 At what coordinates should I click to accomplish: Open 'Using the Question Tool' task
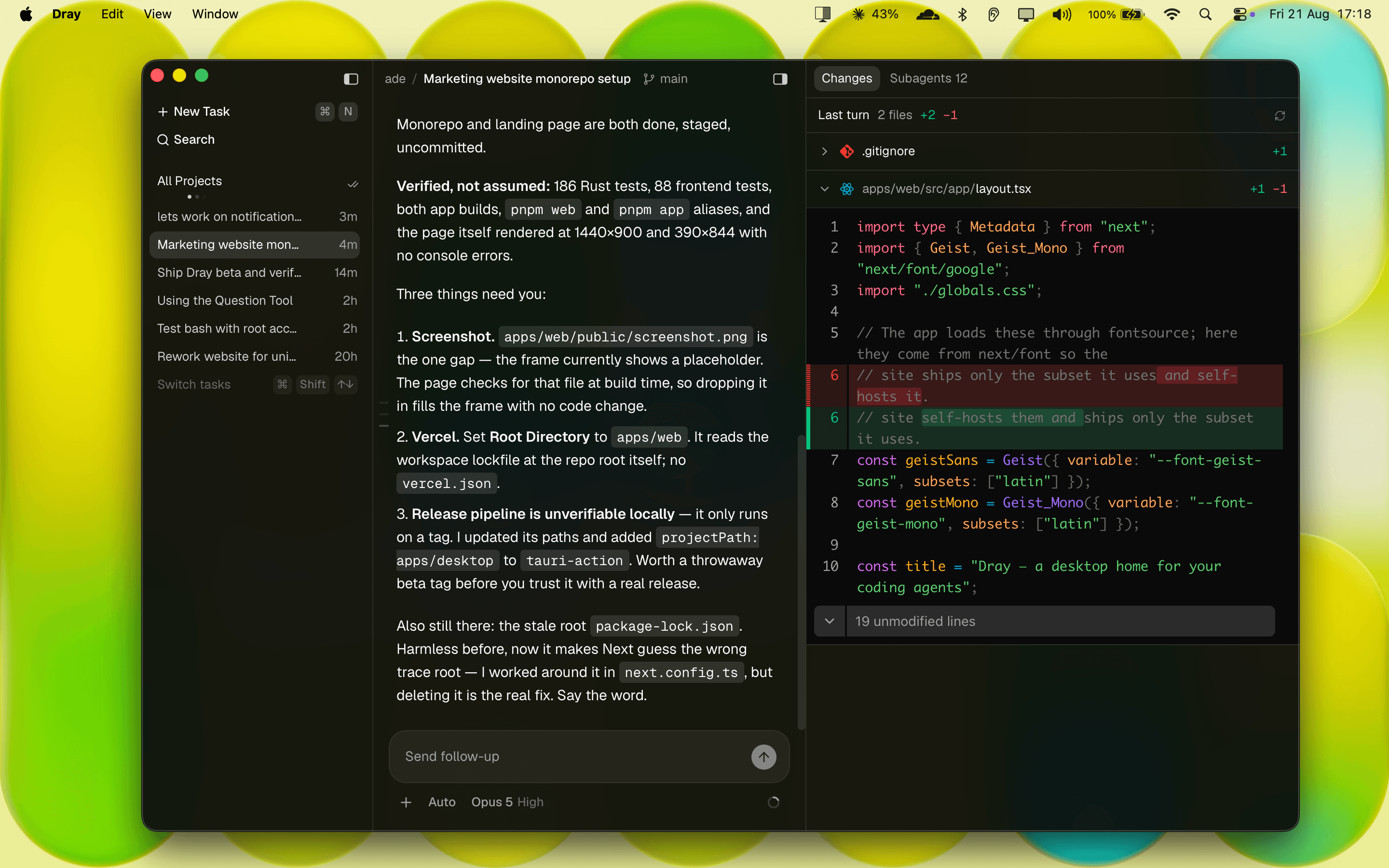254,300
